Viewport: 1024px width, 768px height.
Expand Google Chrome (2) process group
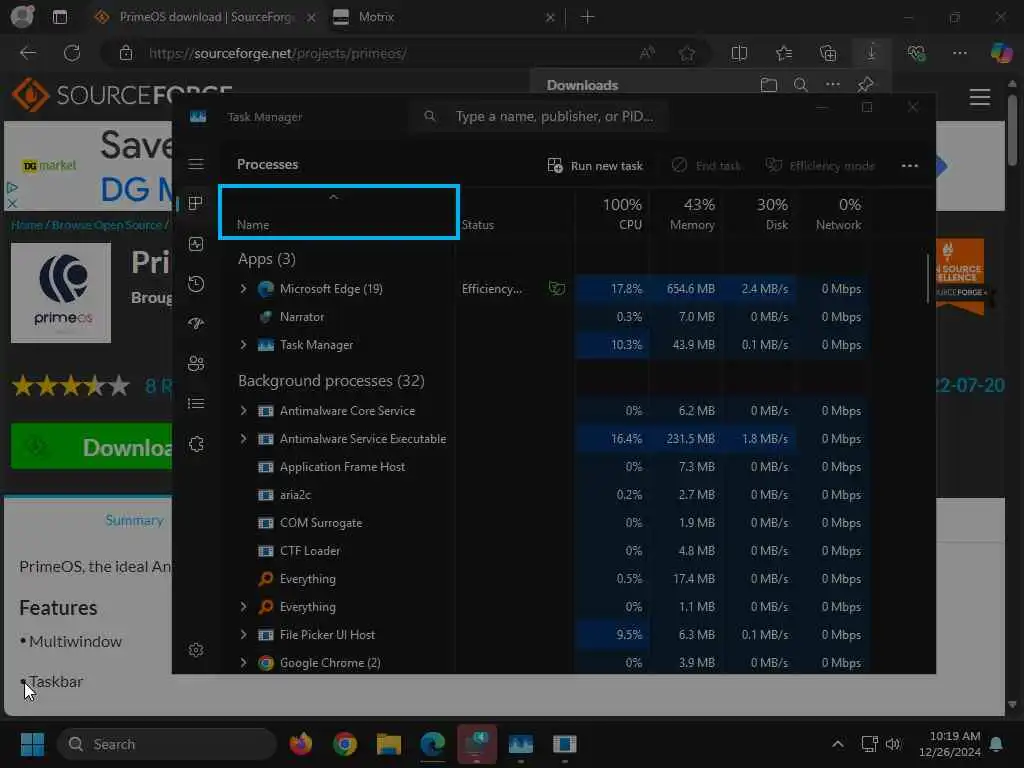pos(244,662)
